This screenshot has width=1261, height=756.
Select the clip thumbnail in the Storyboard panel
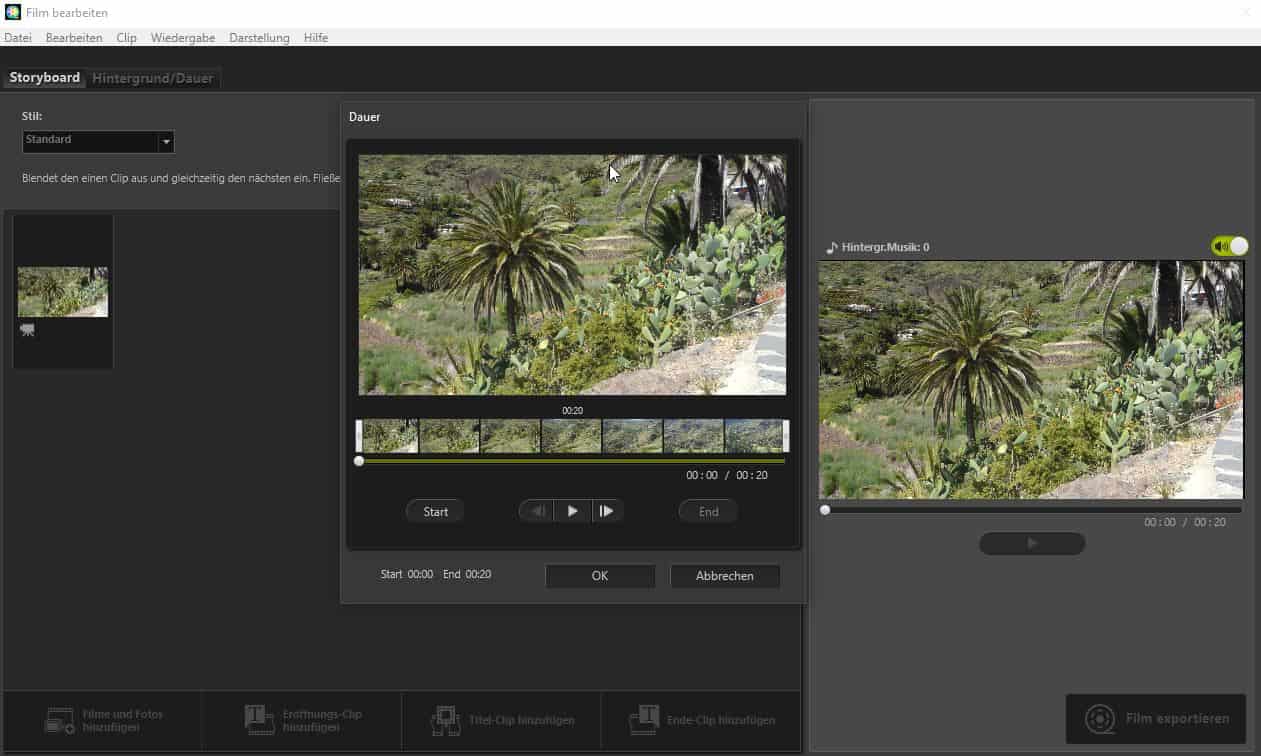62,292
